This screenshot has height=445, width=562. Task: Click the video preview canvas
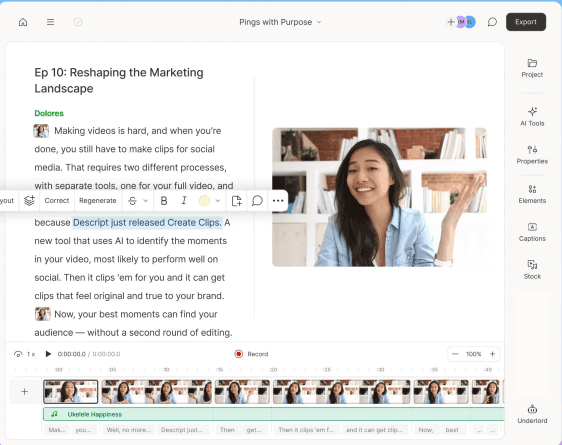[x=379, y=197]
